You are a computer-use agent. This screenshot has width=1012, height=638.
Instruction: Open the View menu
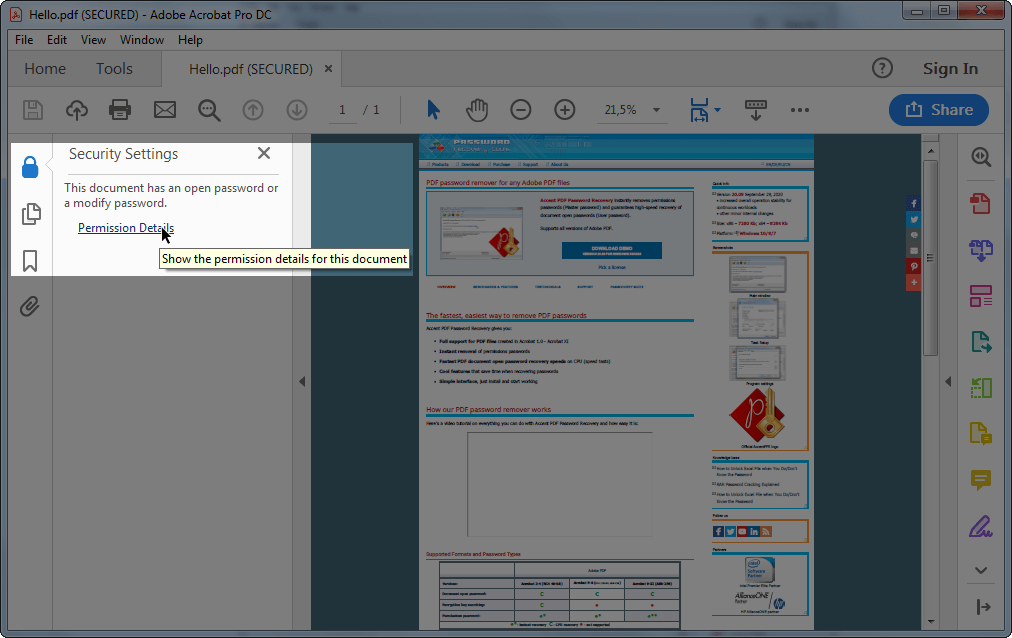click(93, 40)
